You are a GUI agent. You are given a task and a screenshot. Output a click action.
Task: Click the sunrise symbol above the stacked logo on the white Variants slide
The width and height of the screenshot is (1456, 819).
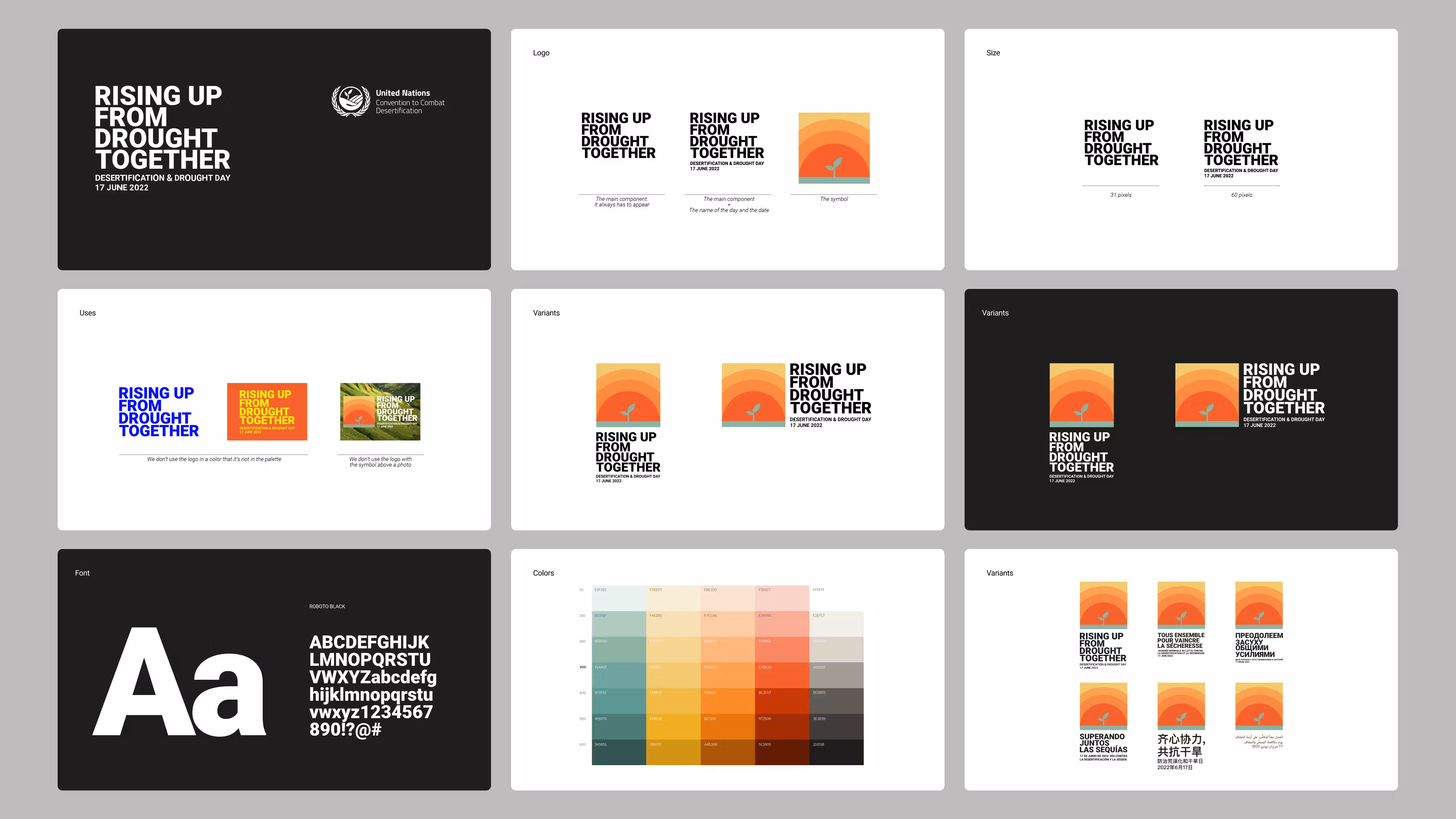pyautogui.click(x=628, y=395)
